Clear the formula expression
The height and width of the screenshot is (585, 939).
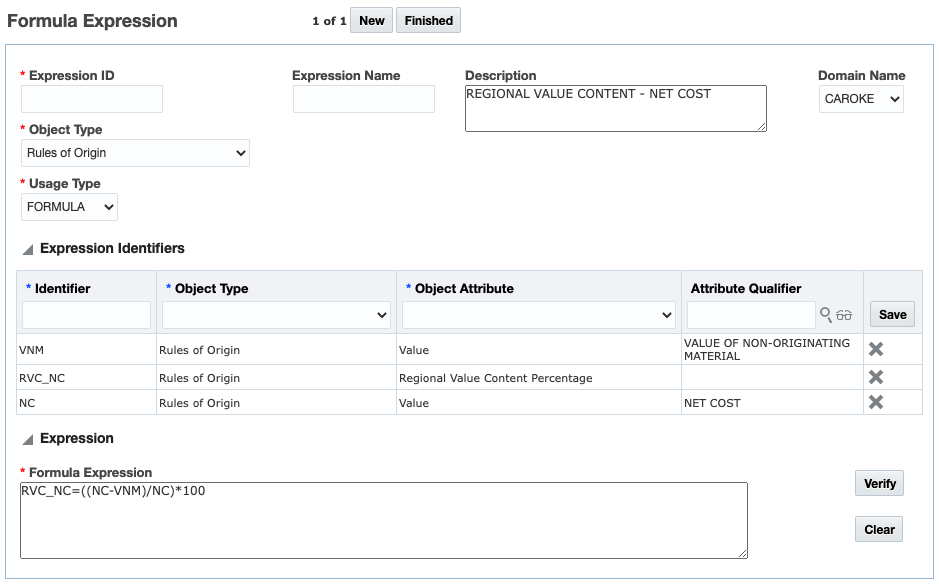(879, 530)
